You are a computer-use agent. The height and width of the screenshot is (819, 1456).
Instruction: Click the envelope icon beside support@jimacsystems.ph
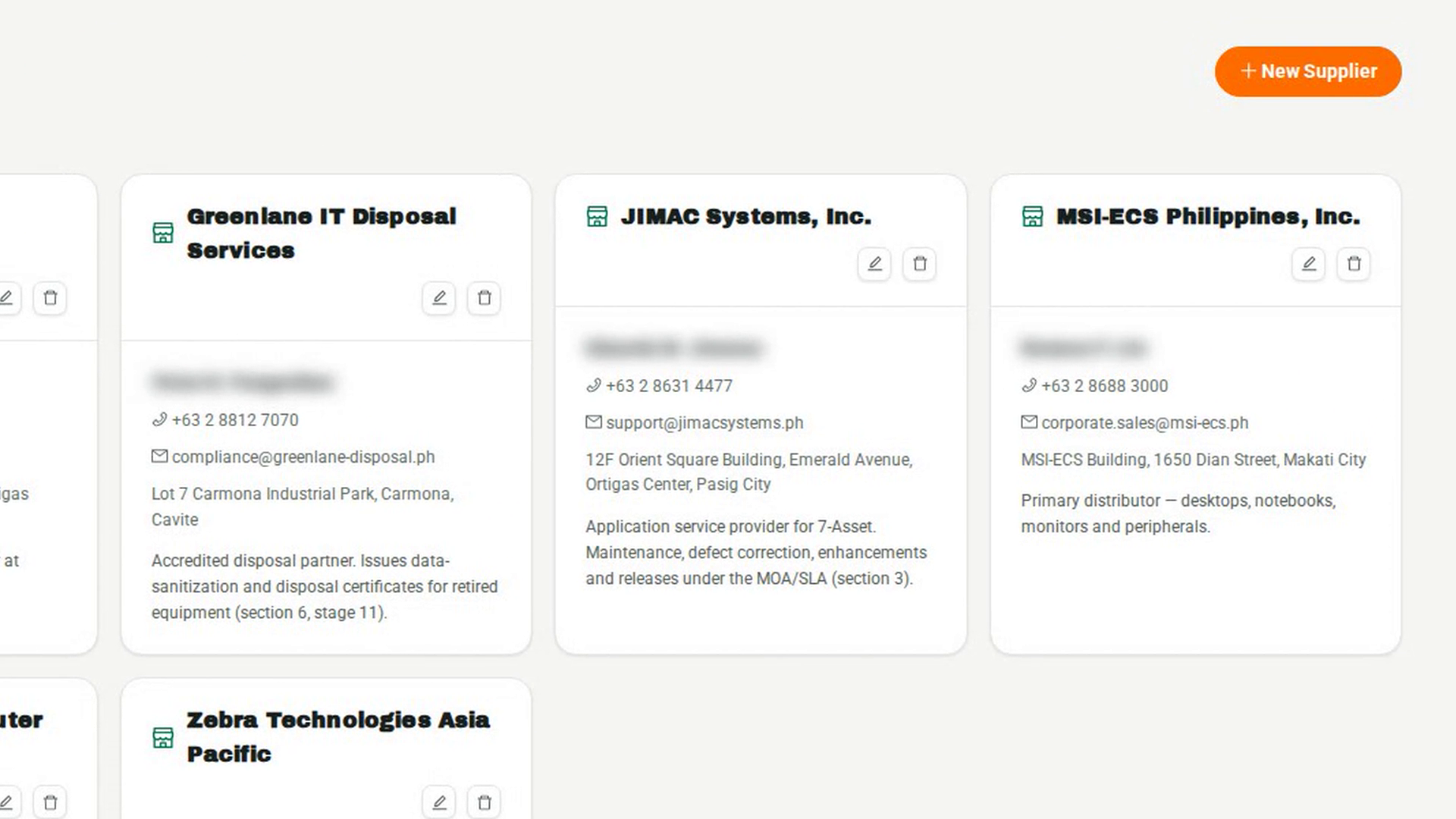(x=593, y=422)
